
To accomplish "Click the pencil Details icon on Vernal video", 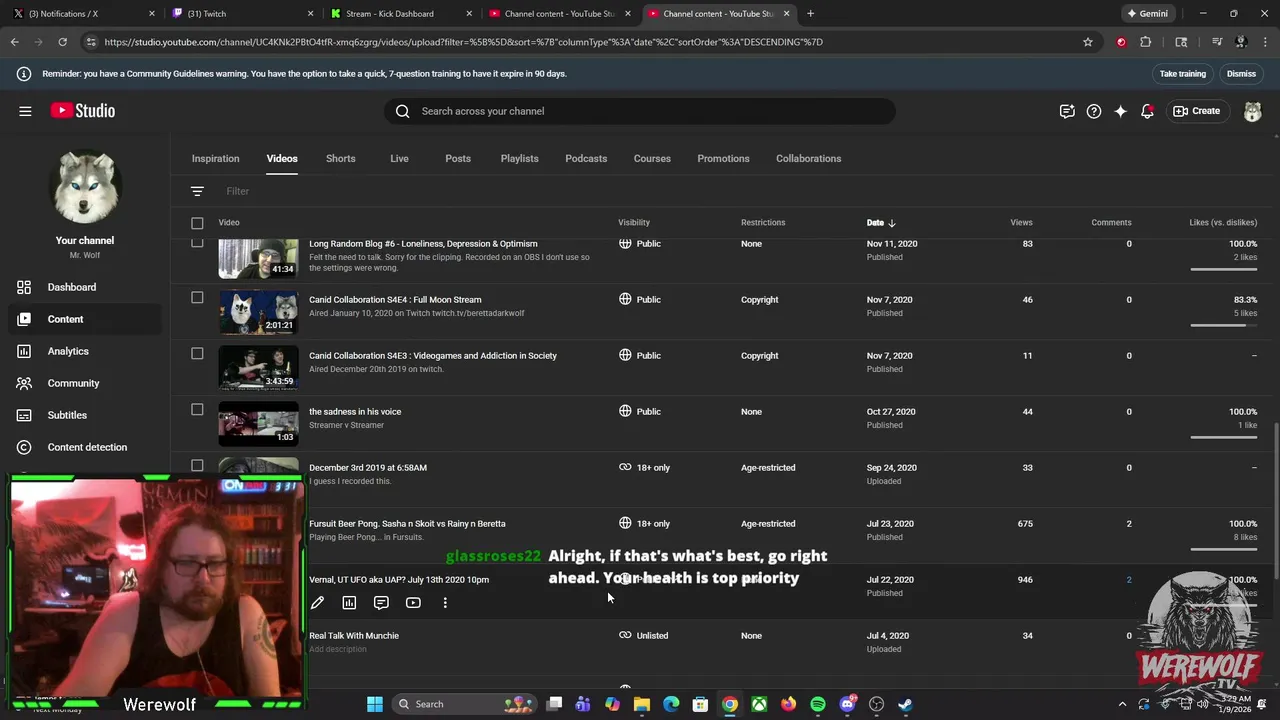I will [317, 603].
